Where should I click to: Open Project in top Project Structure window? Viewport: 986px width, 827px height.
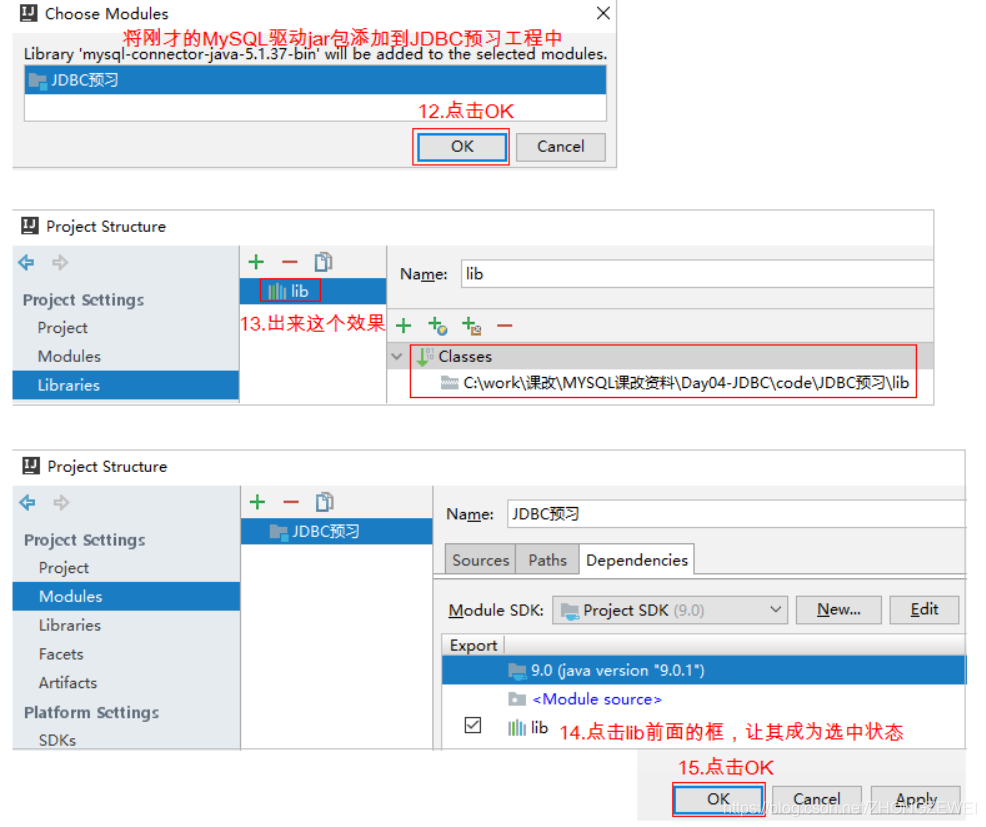pos(62,328)
